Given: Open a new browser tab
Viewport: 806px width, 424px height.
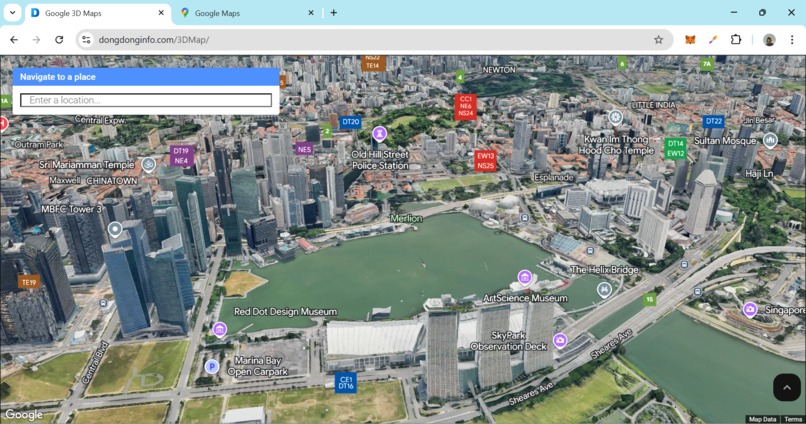Looking at the screenshot, I should coord(334,13).
